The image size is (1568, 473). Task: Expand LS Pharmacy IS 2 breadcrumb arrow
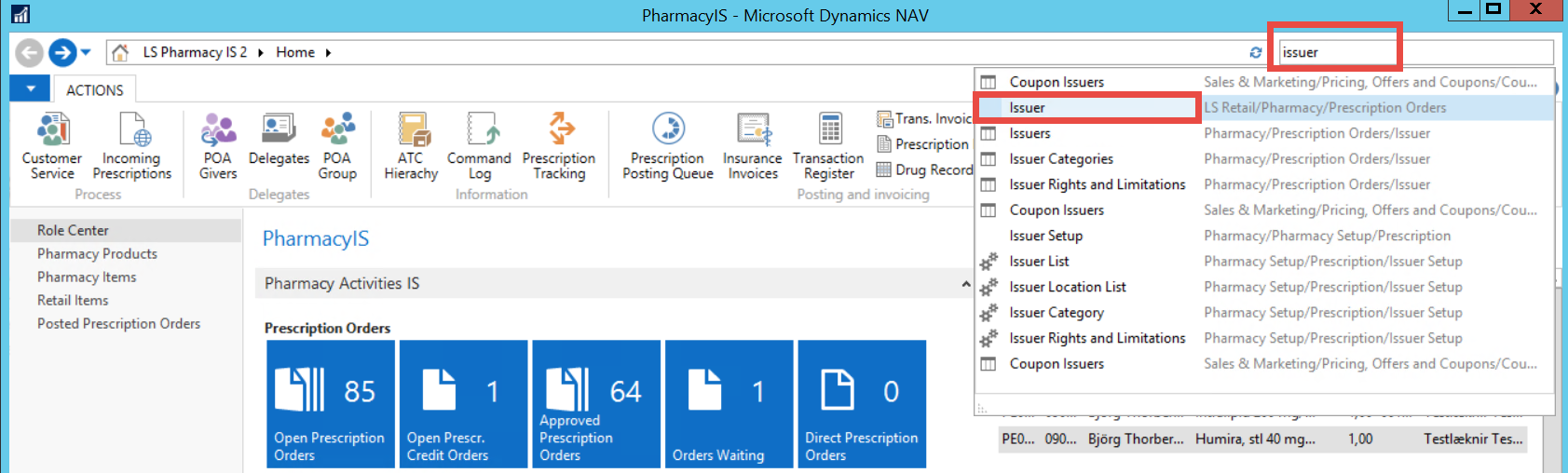(261, 53)
